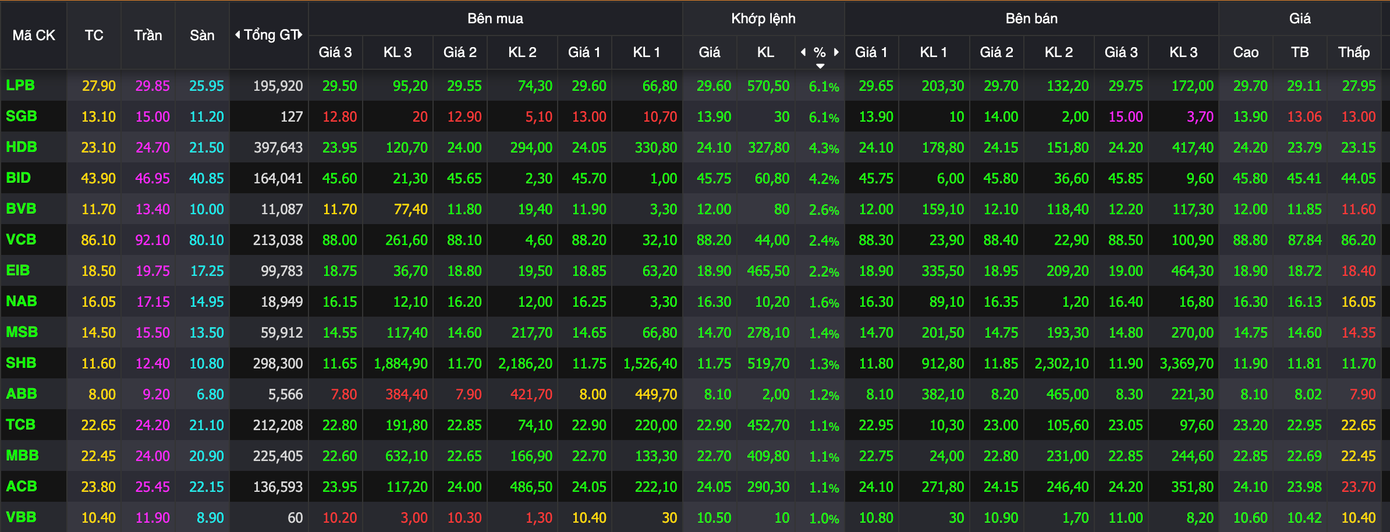This screenshot has width=1390, height=532.
Task: Select the VCB ticker symbol
Action: pos(21,240)
